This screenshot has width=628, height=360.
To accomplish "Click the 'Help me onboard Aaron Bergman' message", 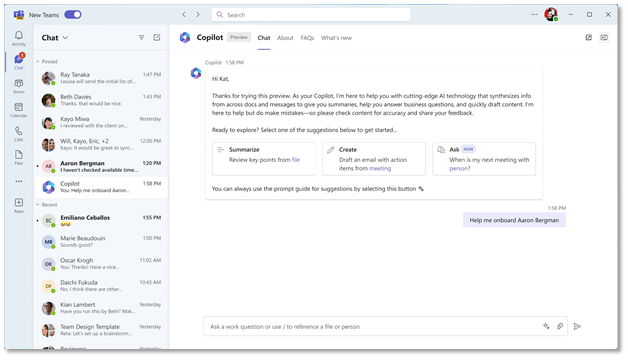I will (x=514, y=220).
